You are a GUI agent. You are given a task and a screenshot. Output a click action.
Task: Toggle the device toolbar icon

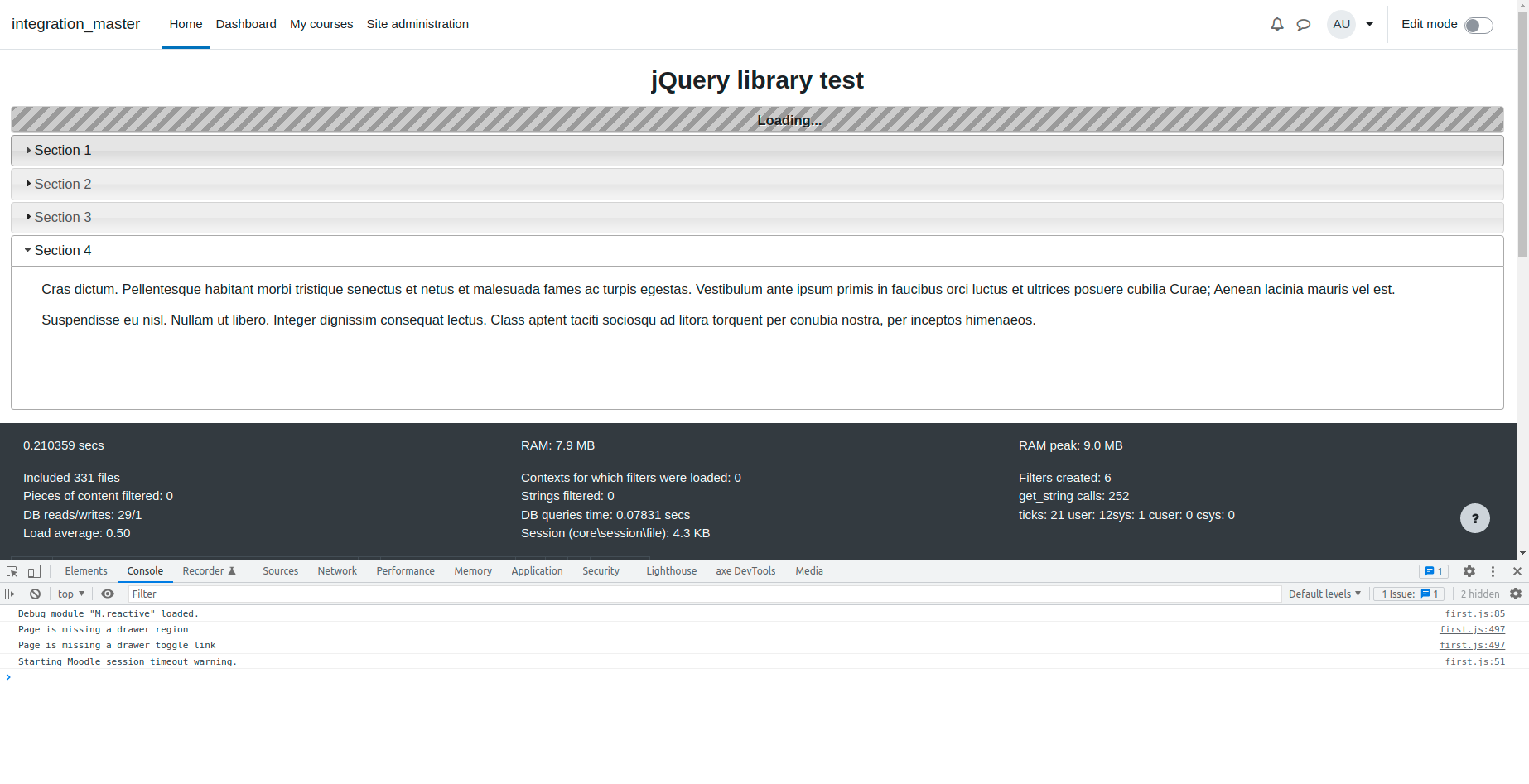(34, 571)
